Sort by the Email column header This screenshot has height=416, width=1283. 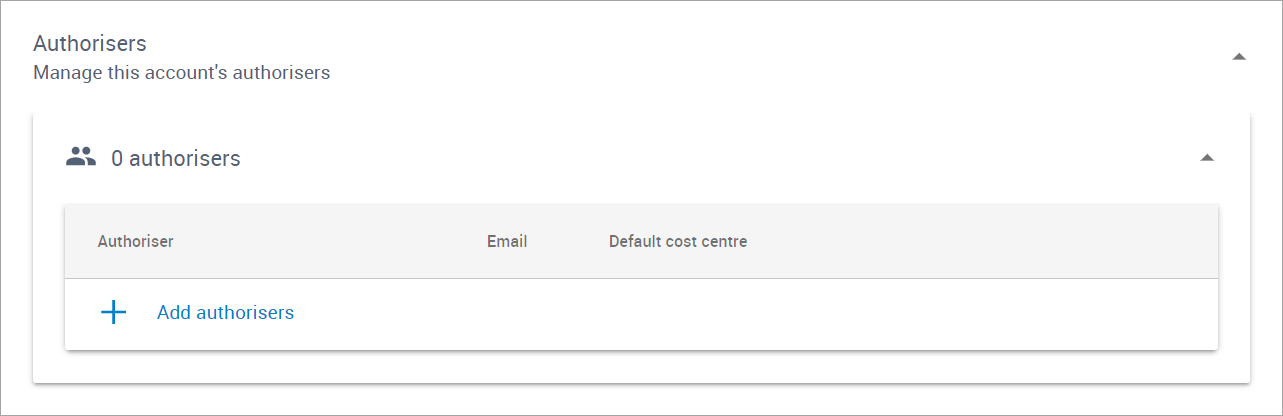[x=507, y=241]
